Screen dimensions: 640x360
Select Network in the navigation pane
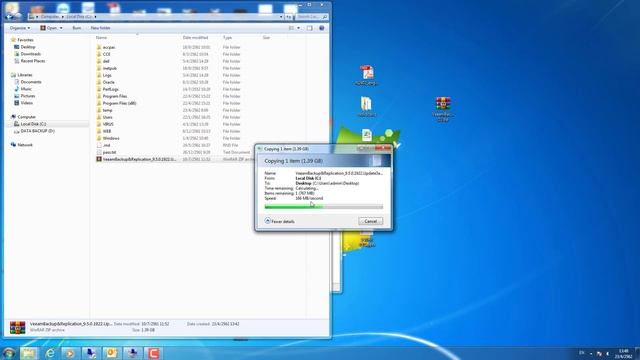click(x=25, y=145)
